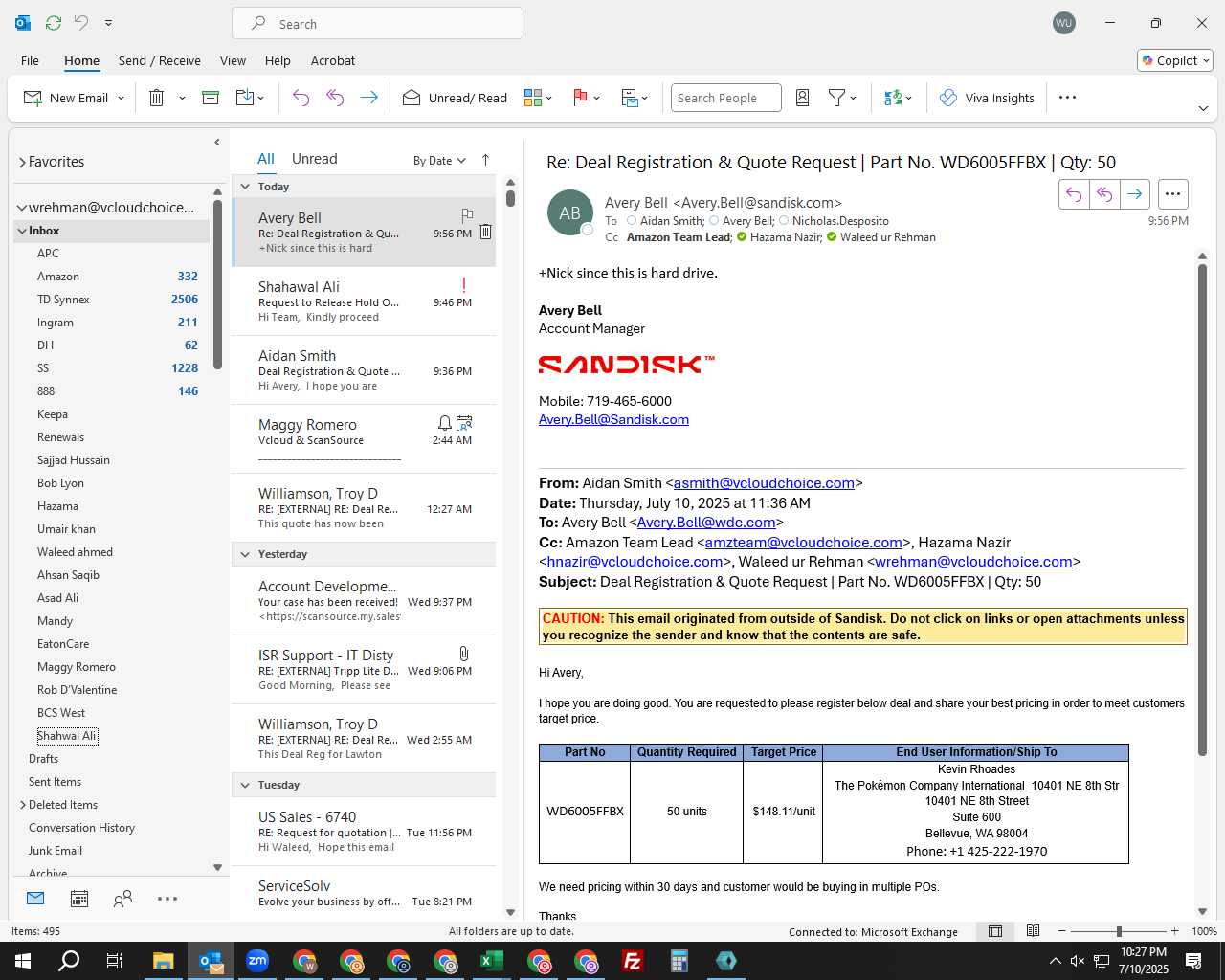Collapse the Inbox folder tree
1225x980 pixels.
click(x=22, y=231)
